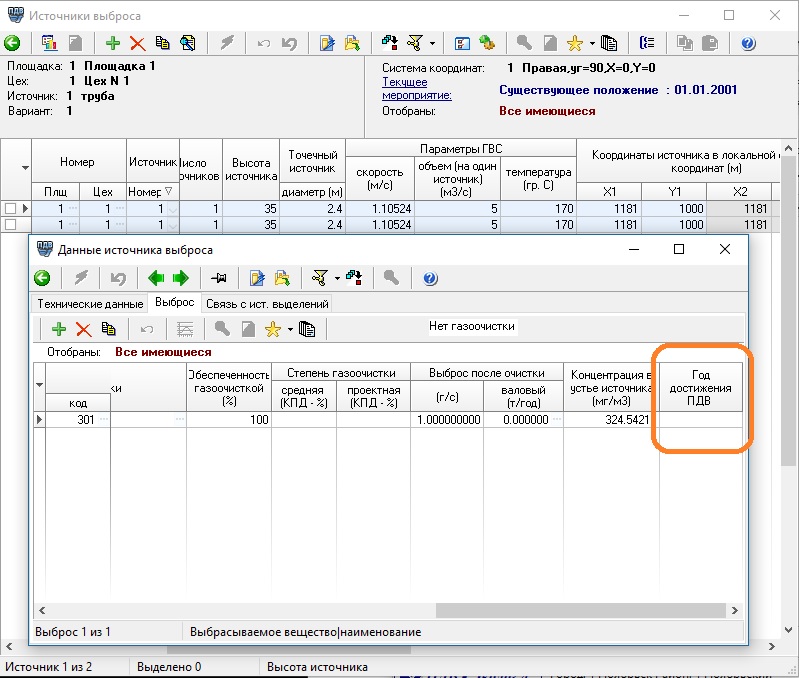Go to the previous source with the green left arrow
Viewport: 799px width, 678px height.
[157, 278]
